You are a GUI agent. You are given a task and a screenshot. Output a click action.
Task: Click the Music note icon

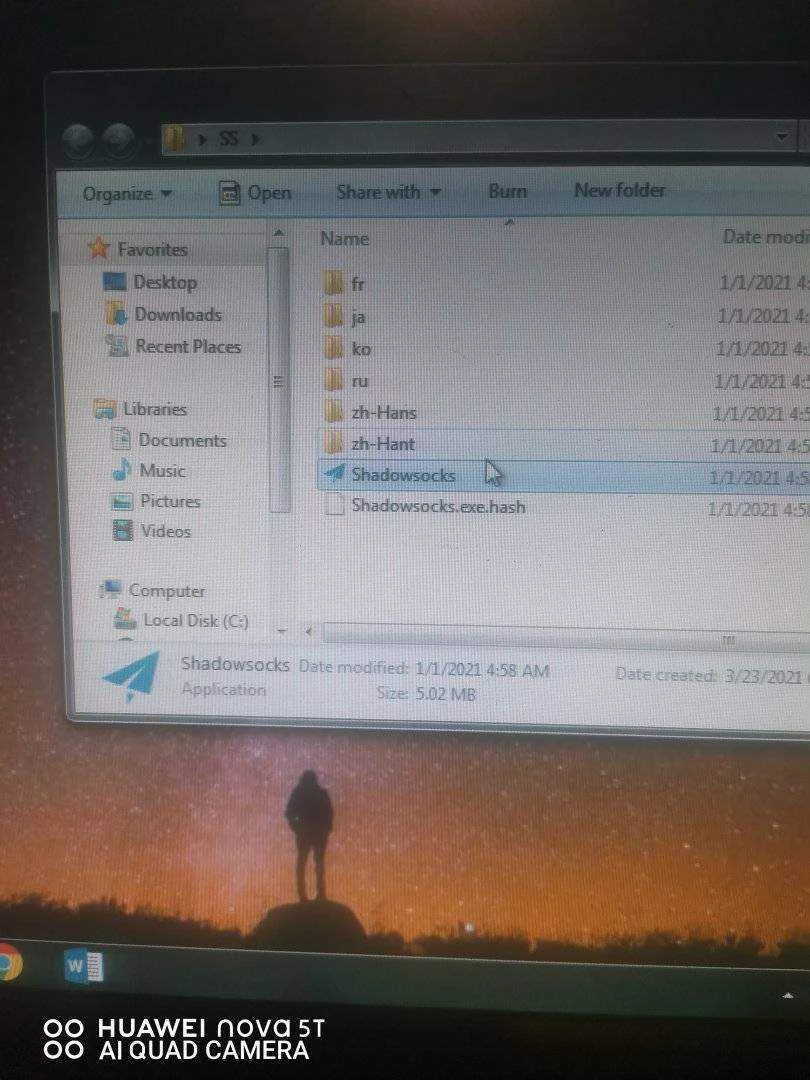point(121,470)
